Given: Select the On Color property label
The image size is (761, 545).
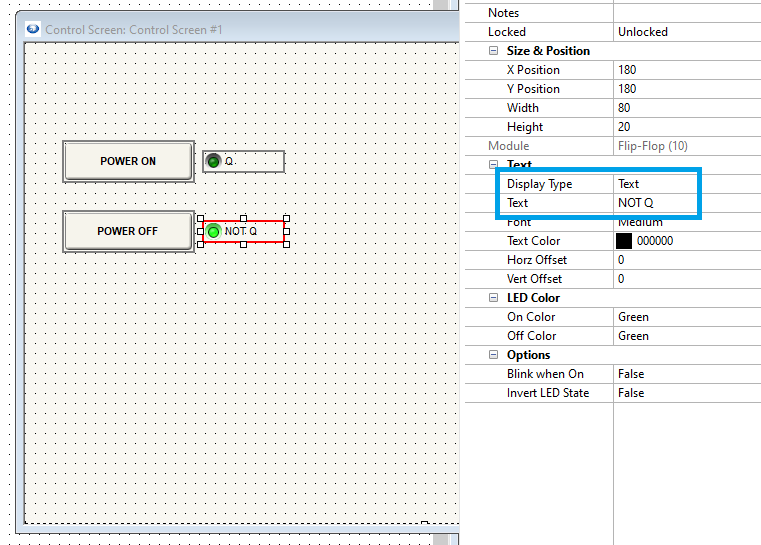Looking at the screenshot, I should 531,317.
